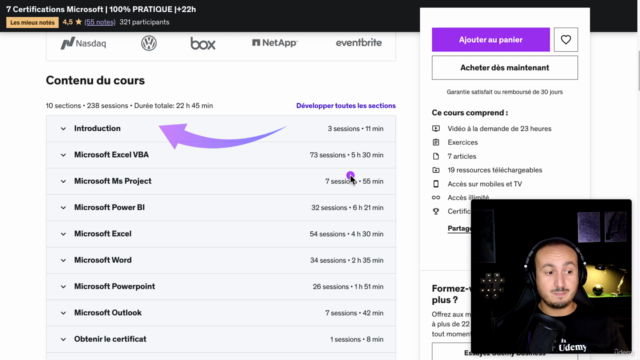
Task: Expand the Microsoft Outlook chevron
Action: 63,313
